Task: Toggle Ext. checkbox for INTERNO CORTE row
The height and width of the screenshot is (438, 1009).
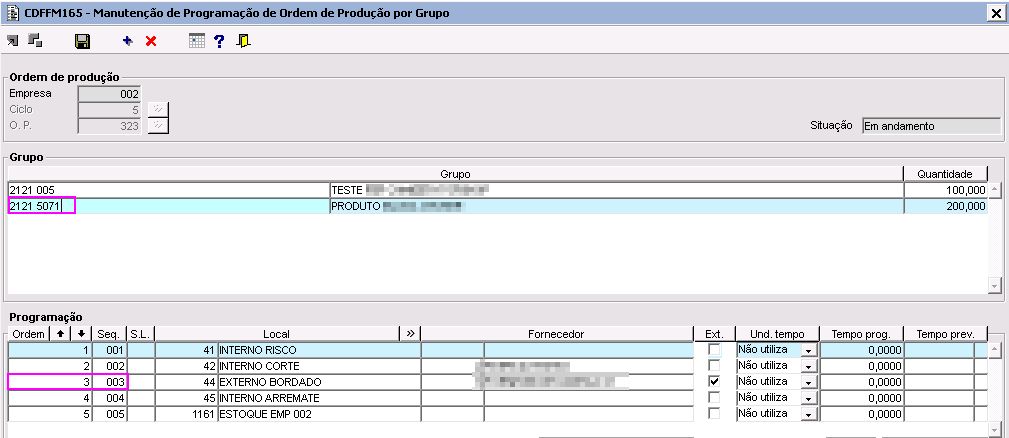Action: (714, 365)
